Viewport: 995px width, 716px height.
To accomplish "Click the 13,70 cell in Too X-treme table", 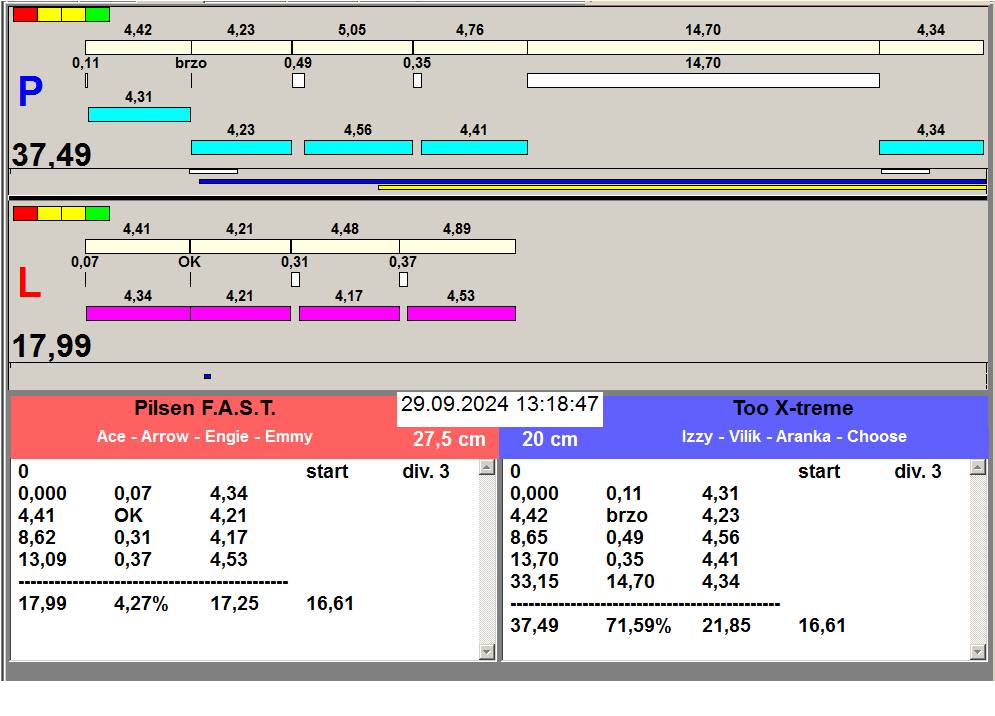I will tap(534, 560).
